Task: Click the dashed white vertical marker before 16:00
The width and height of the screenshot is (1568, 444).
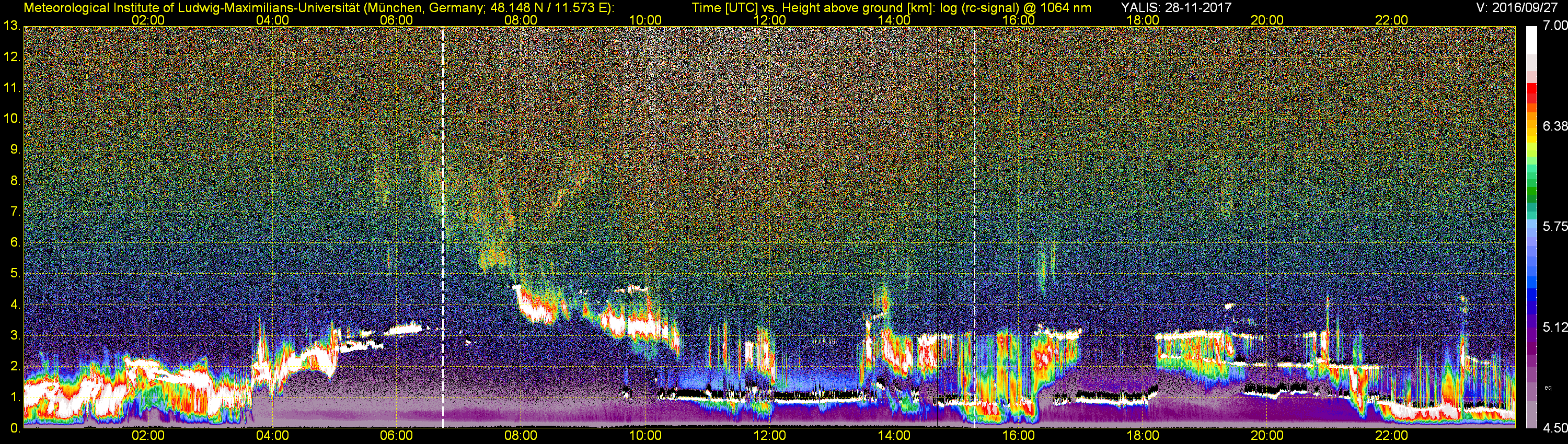Action: (975, 227)
